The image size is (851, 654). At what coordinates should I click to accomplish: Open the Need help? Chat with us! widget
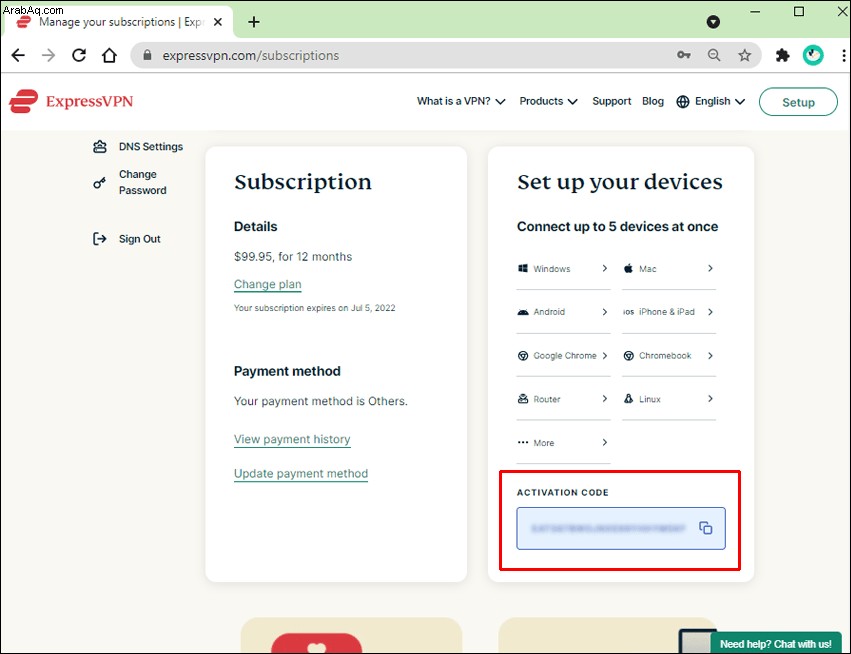coord(775,644)
